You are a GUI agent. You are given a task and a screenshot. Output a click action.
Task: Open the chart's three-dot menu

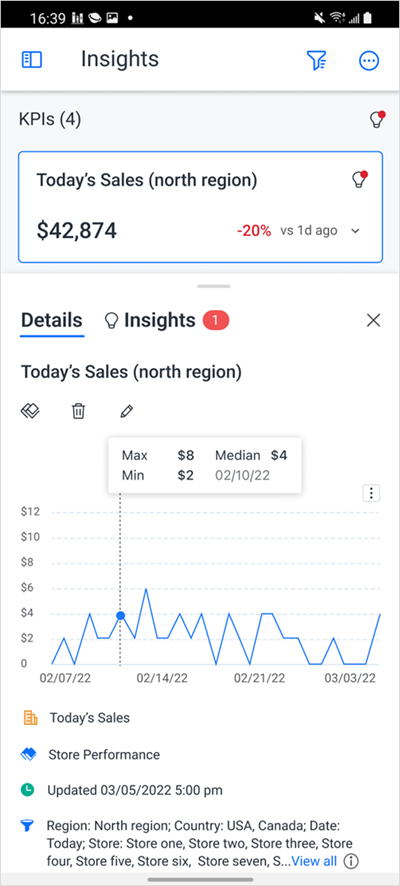pos(371,493)
